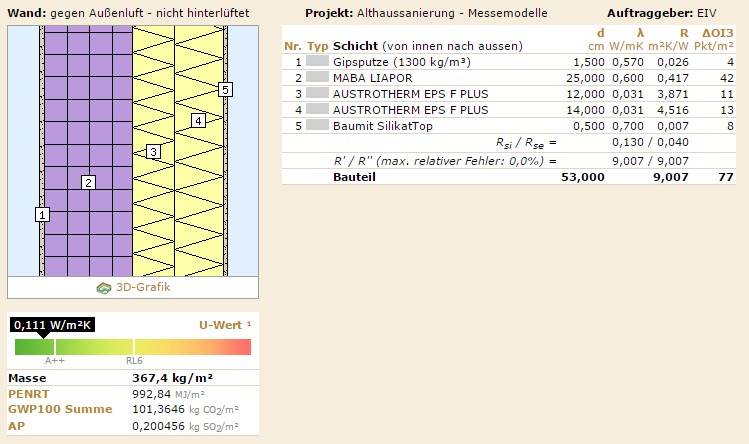This screenshot has height=444, width=749.
Task: Select the MABA LIAPOR layer name
Action: coord(373,78)
